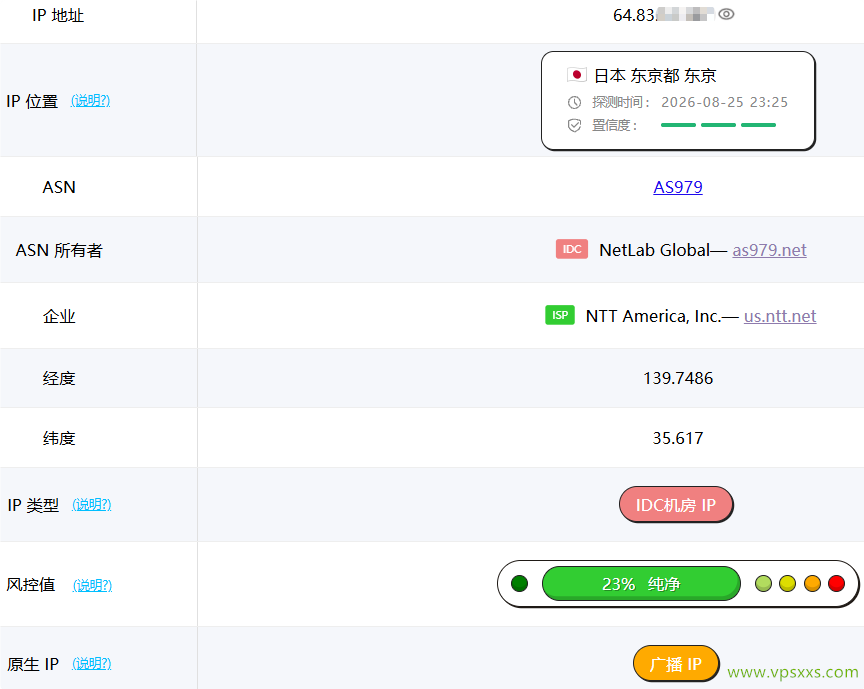Click the longitude value 139.7486
The height and width of the screenshot is (689, 864).
click(x=678, y=378)
